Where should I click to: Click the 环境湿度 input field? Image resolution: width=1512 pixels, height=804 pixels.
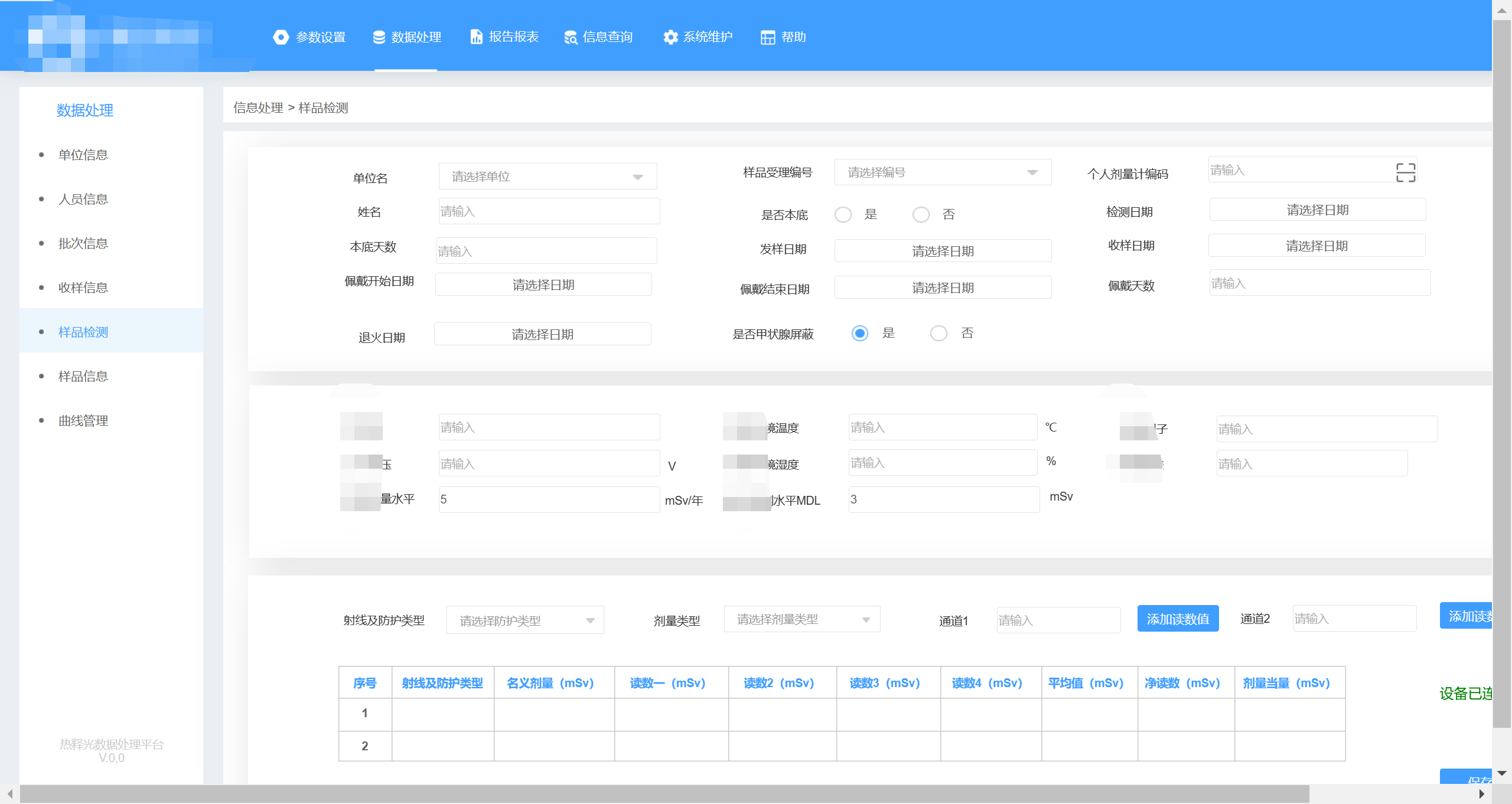point(943,462)
